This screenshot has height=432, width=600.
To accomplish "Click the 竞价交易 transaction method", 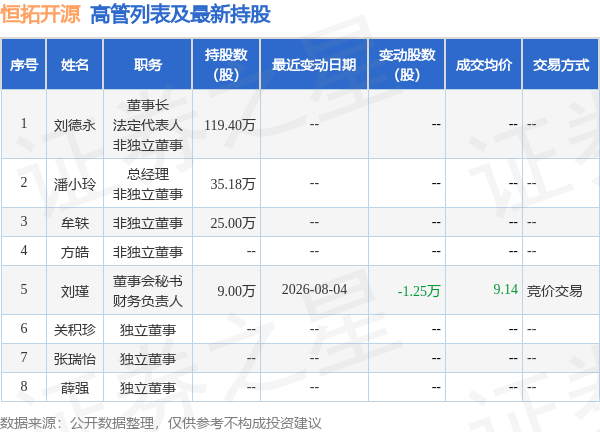I will 554,291.
